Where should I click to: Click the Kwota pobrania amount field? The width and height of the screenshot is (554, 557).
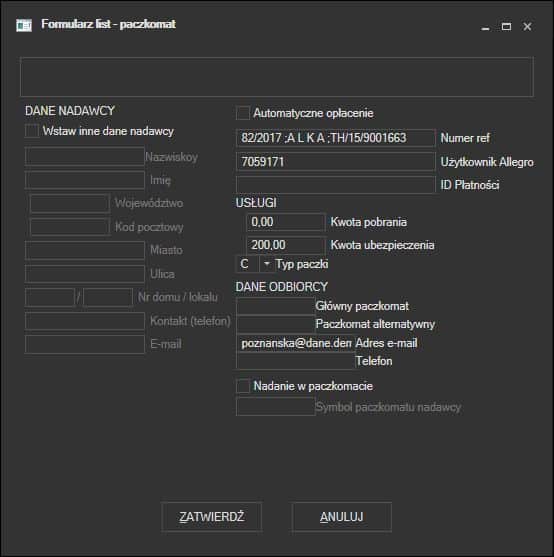coord(286,222)
